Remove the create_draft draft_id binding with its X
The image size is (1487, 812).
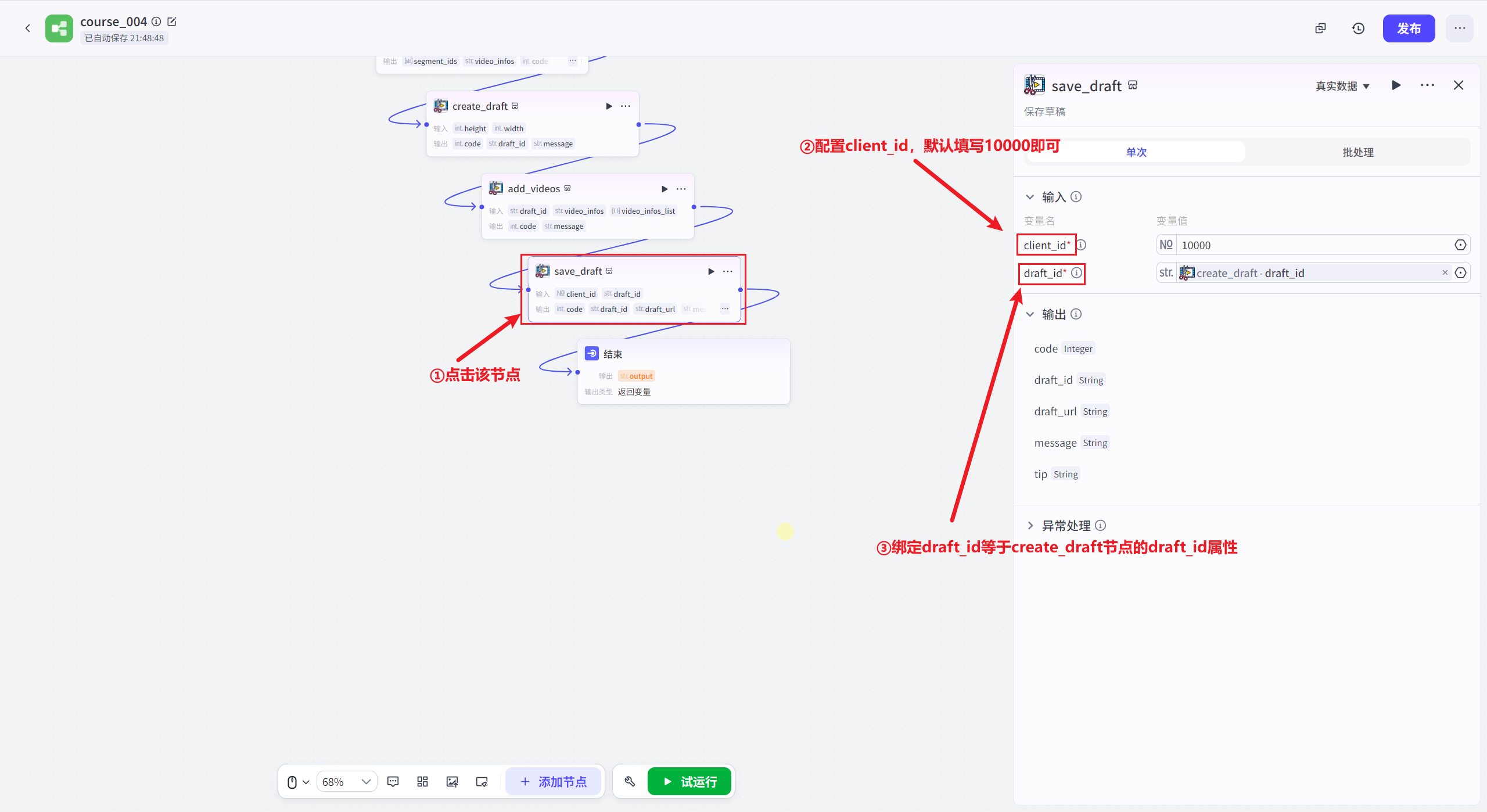point(1445,272)
